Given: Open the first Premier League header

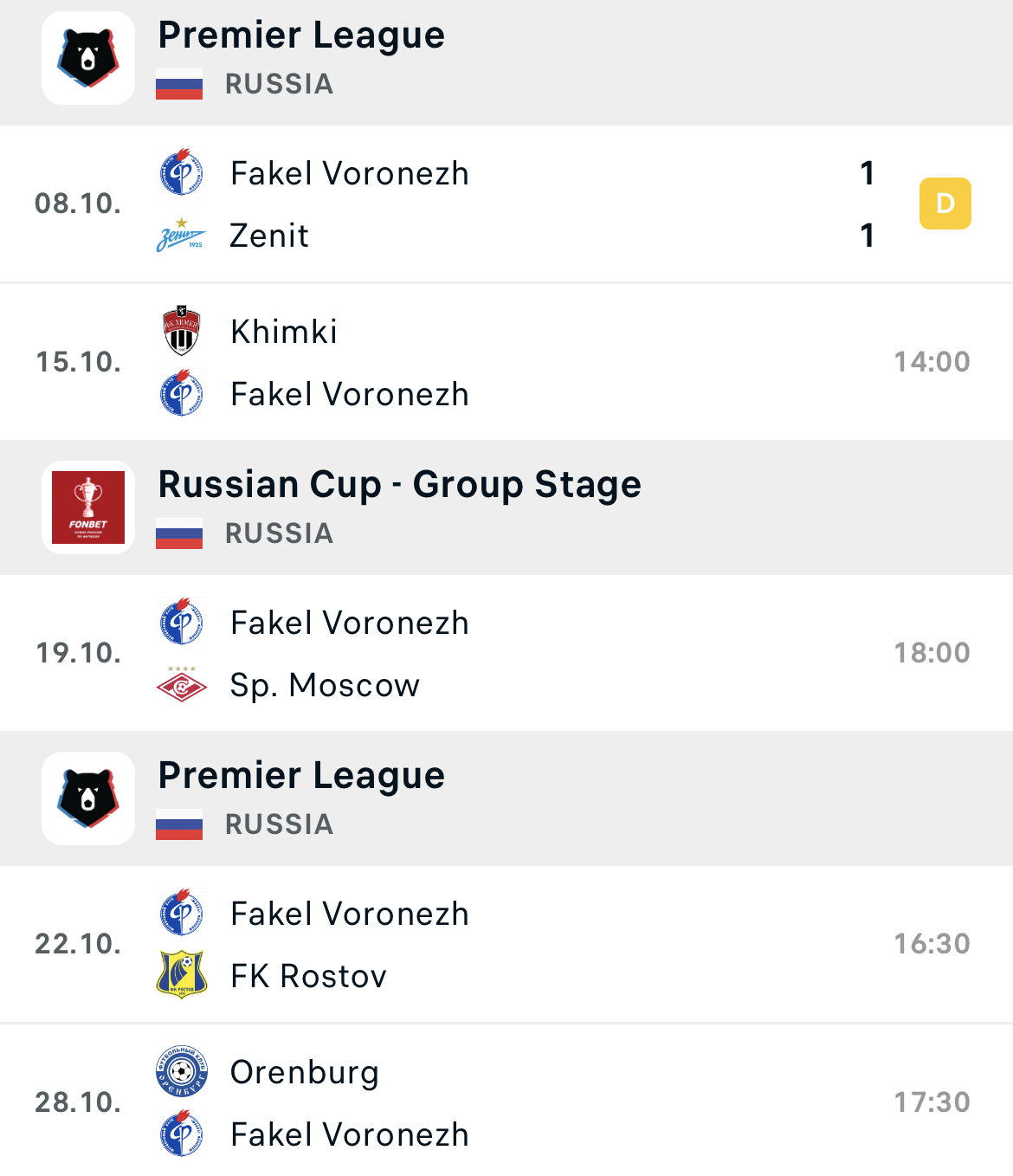Looking at the screenshot, I should [x=301, y=36].
